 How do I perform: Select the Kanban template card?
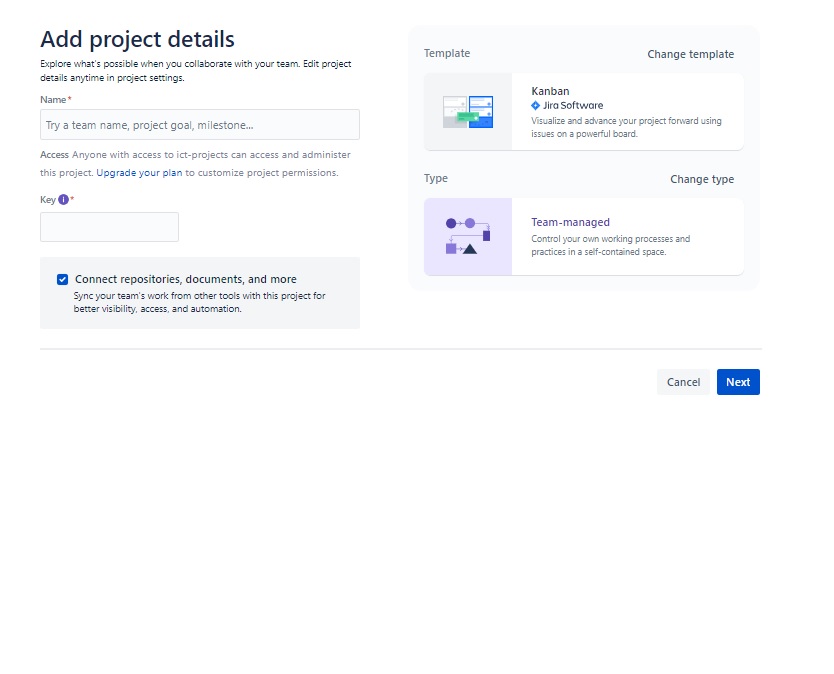[585, 112]
